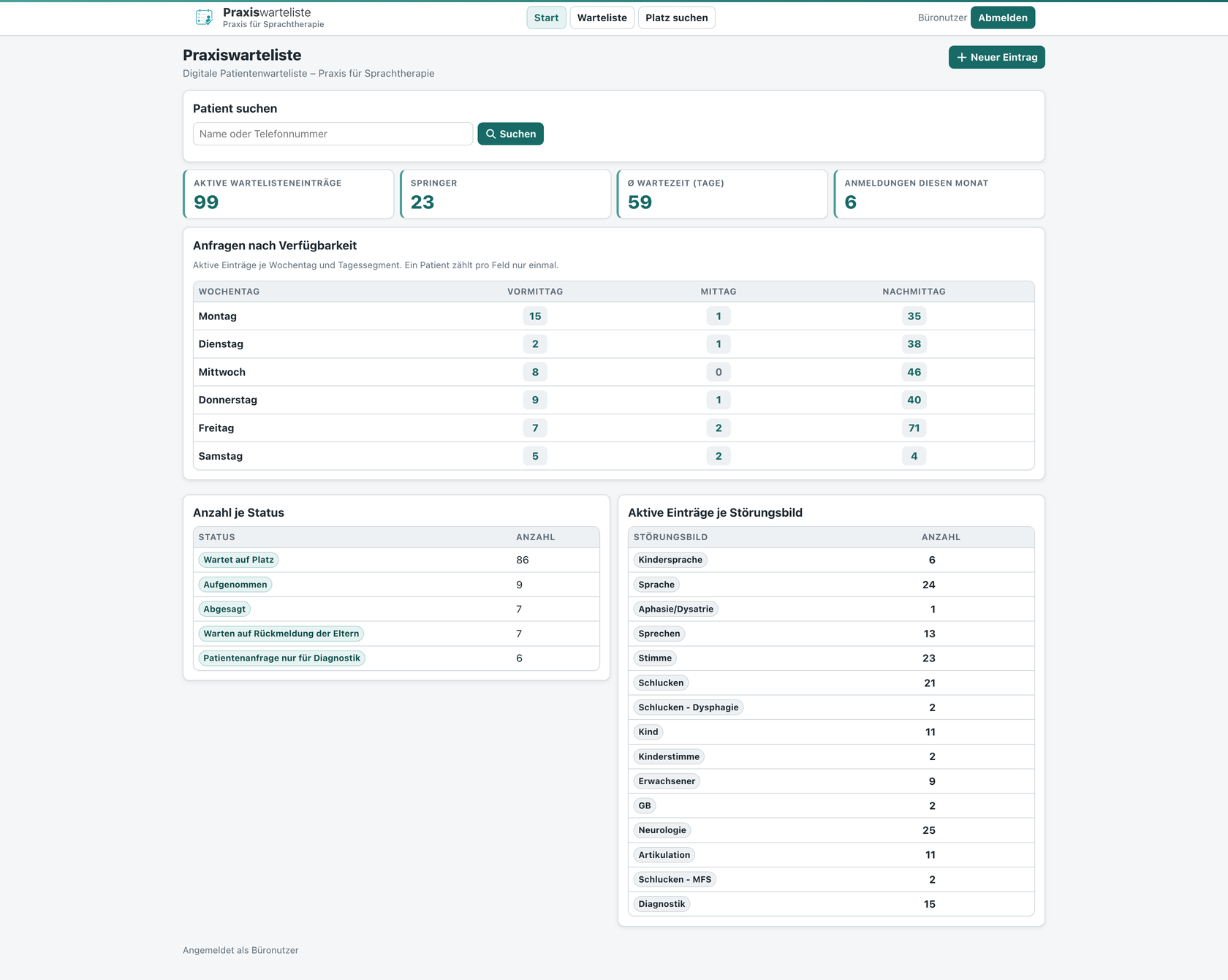Select the Diagnostik tag
Viewport: 1228px width, 980px height.
(x=662, y=904)
